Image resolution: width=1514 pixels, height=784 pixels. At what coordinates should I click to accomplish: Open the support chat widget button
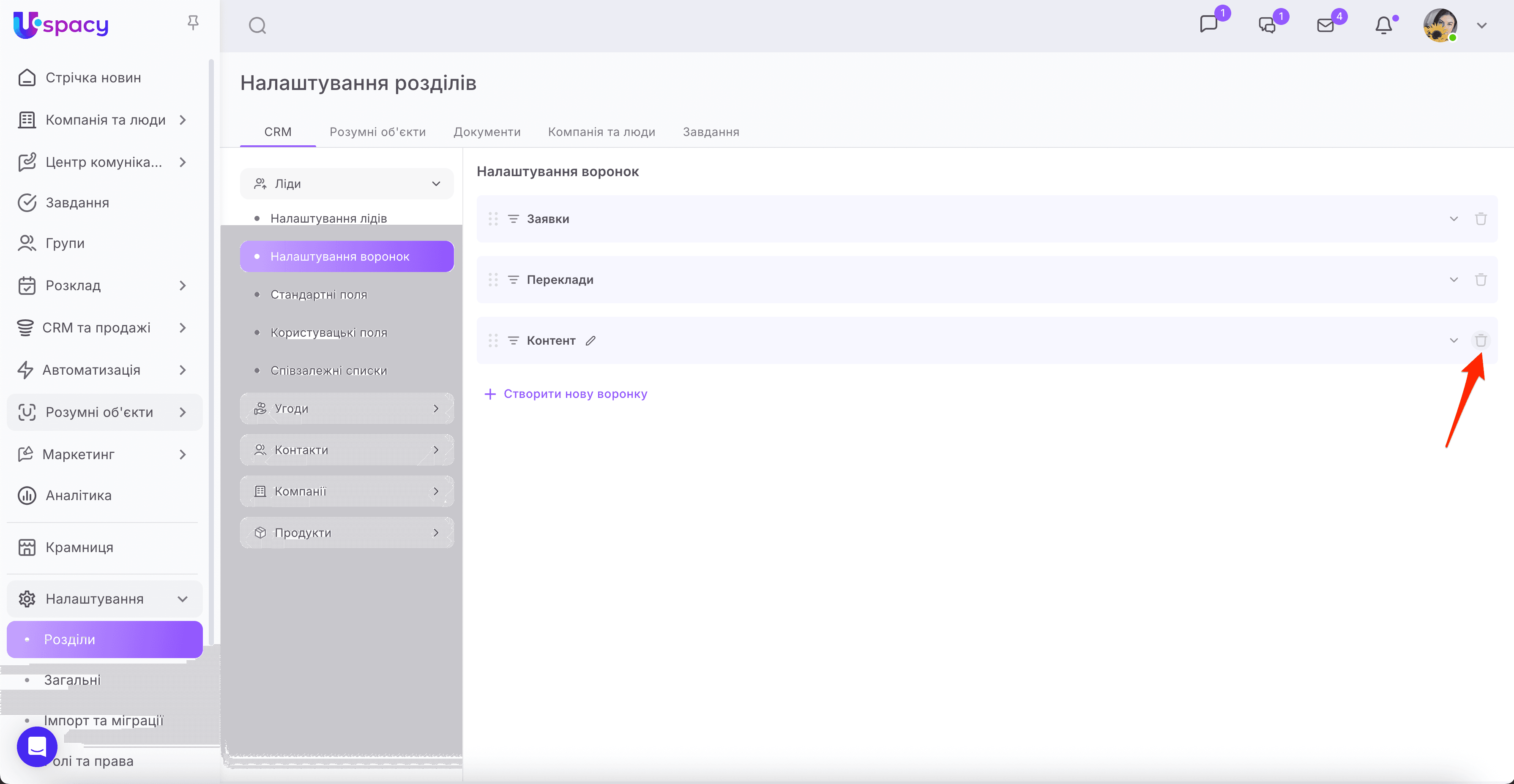37,746
